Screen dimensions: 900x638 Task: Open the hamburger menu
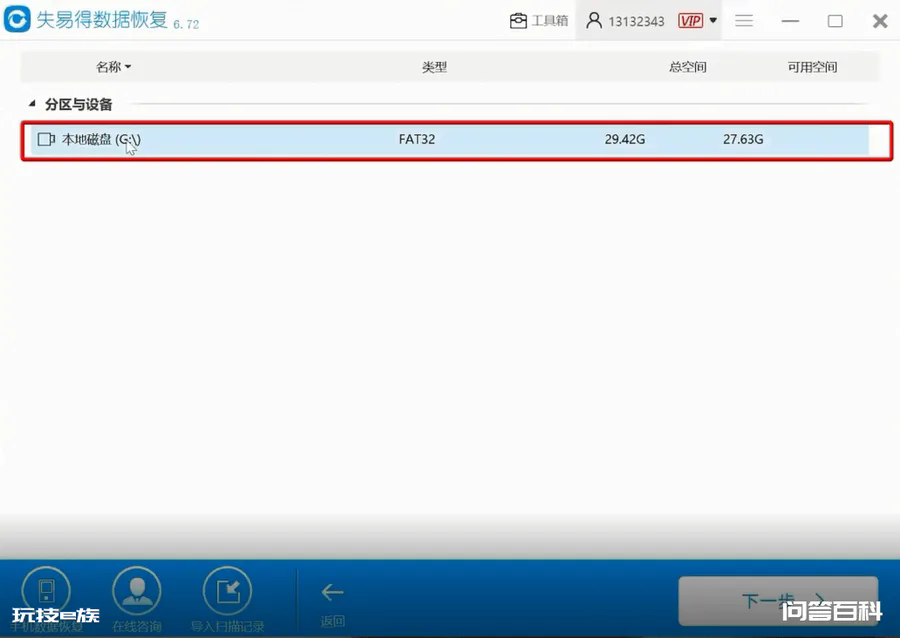[744, 21]
